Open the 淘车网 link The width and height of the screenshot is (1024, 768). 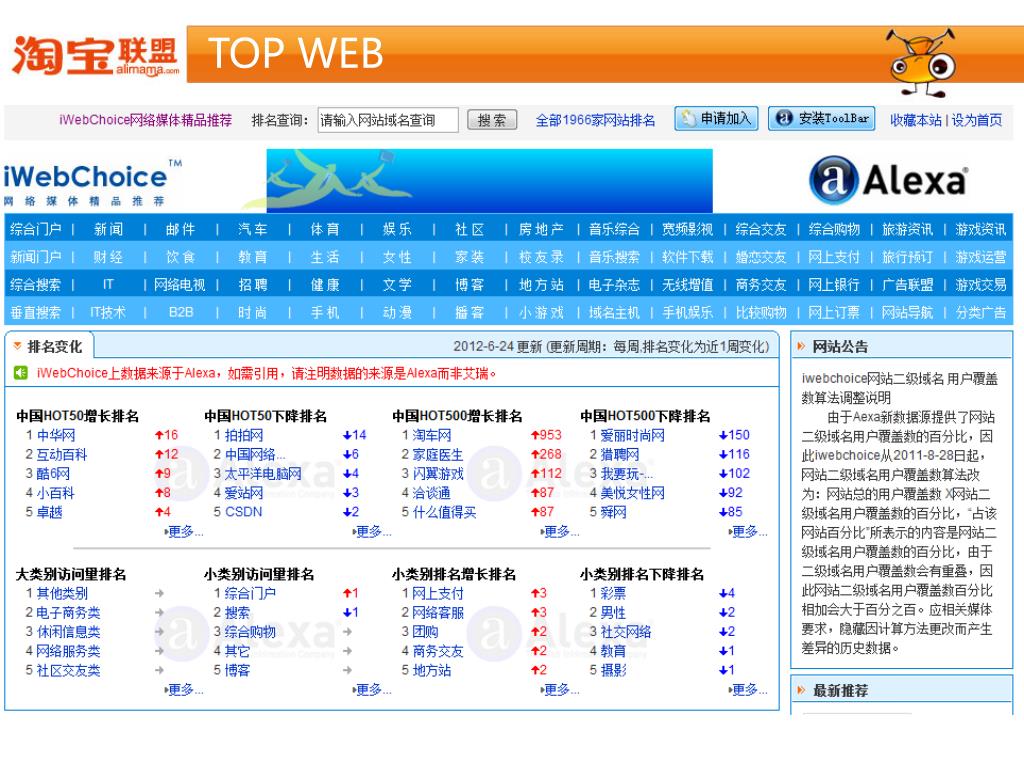pyautogui.click(x=432, y=435)
